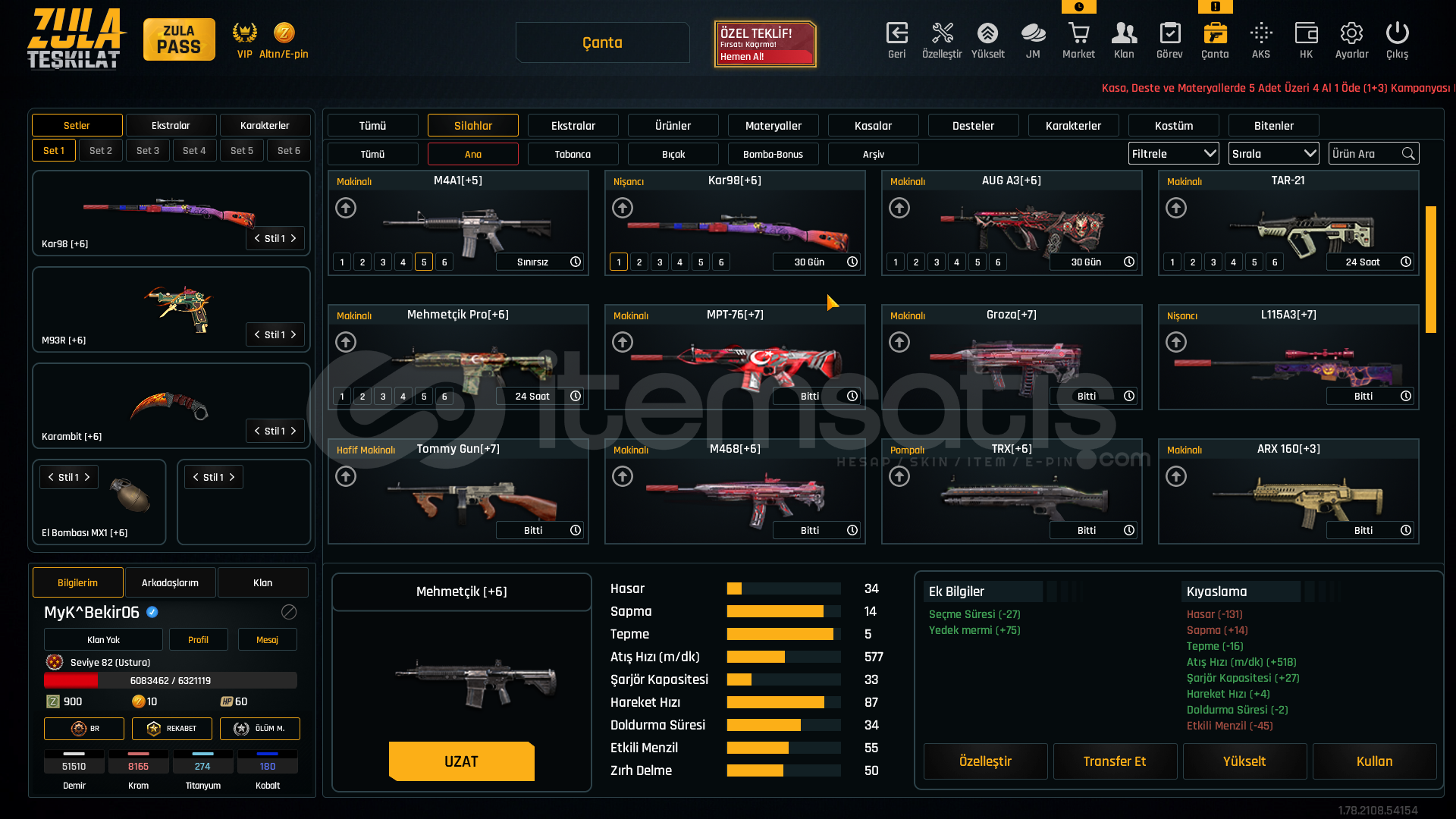
Task: Click upgrade arrow on AUG A3[+6] card
Action: [899, 208]
